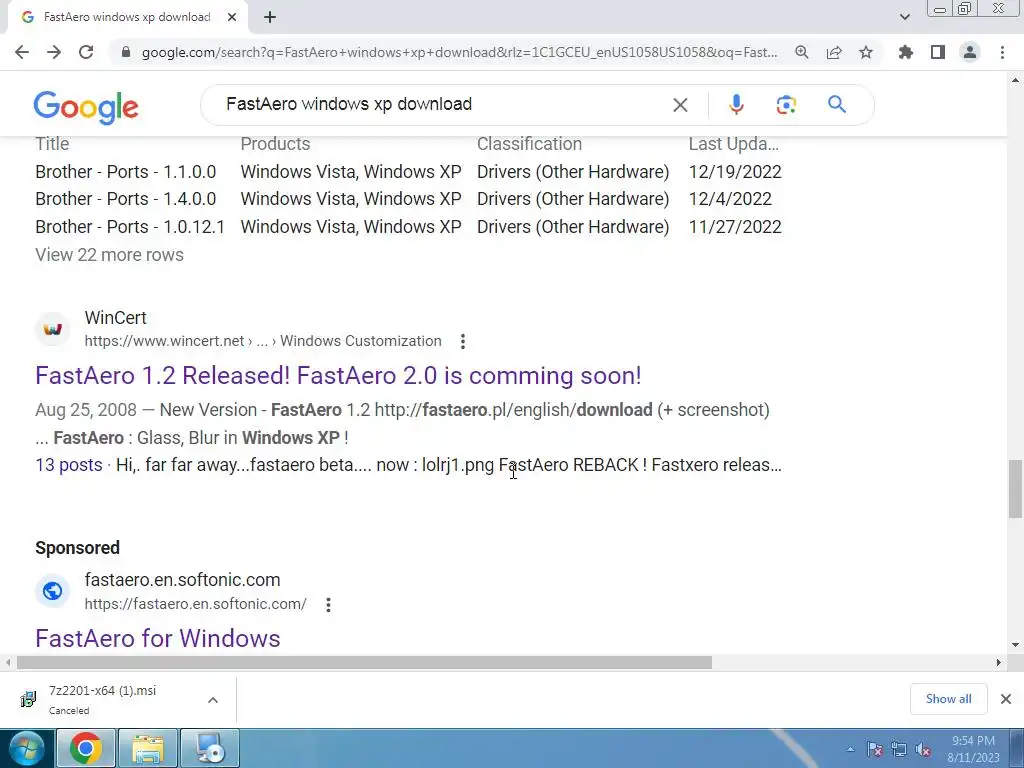
Task: Open WinCert result options three-dot menu
Action: (462, 342)
